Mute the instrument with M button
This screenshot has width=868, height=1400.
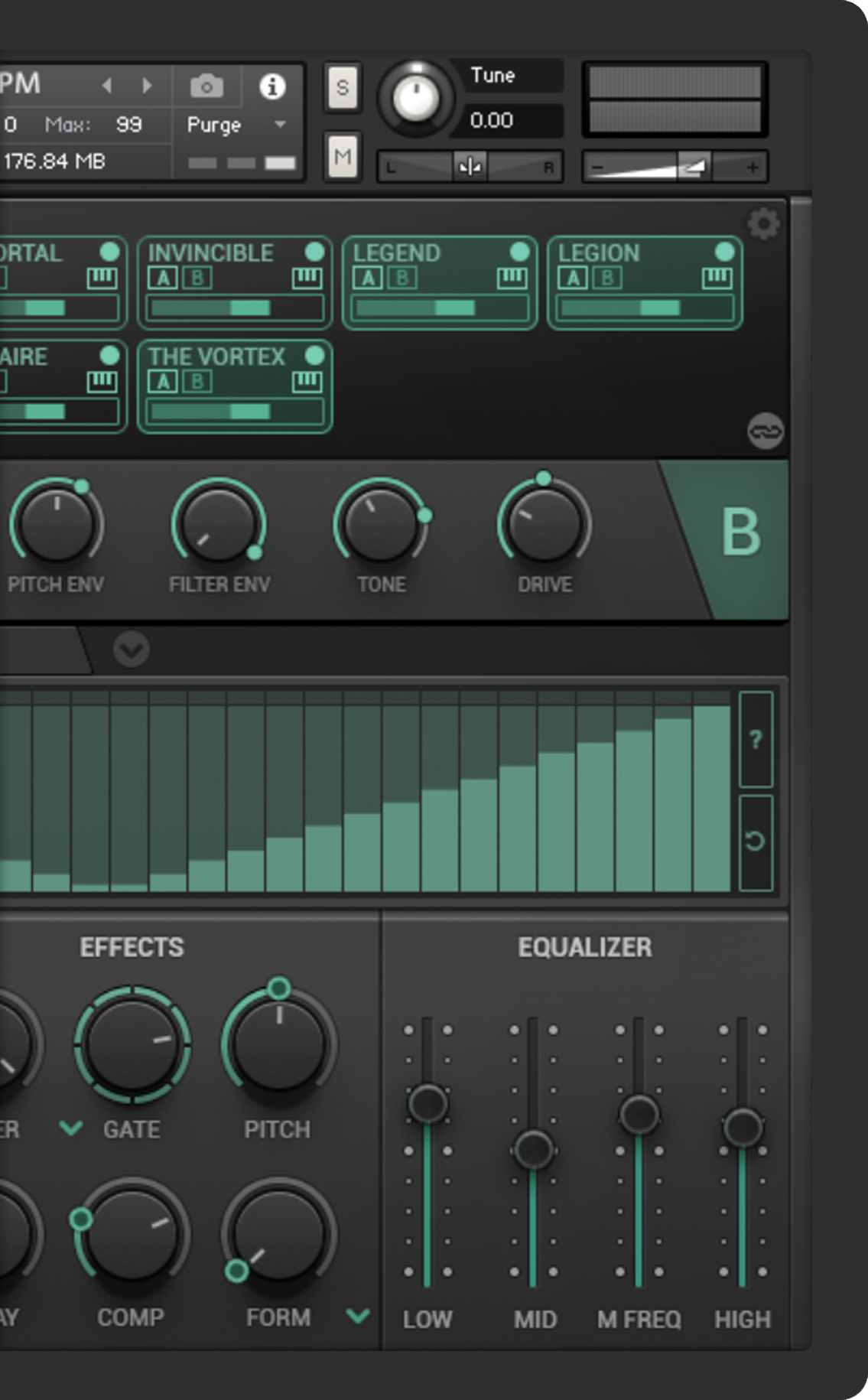[x=342, y=157]
